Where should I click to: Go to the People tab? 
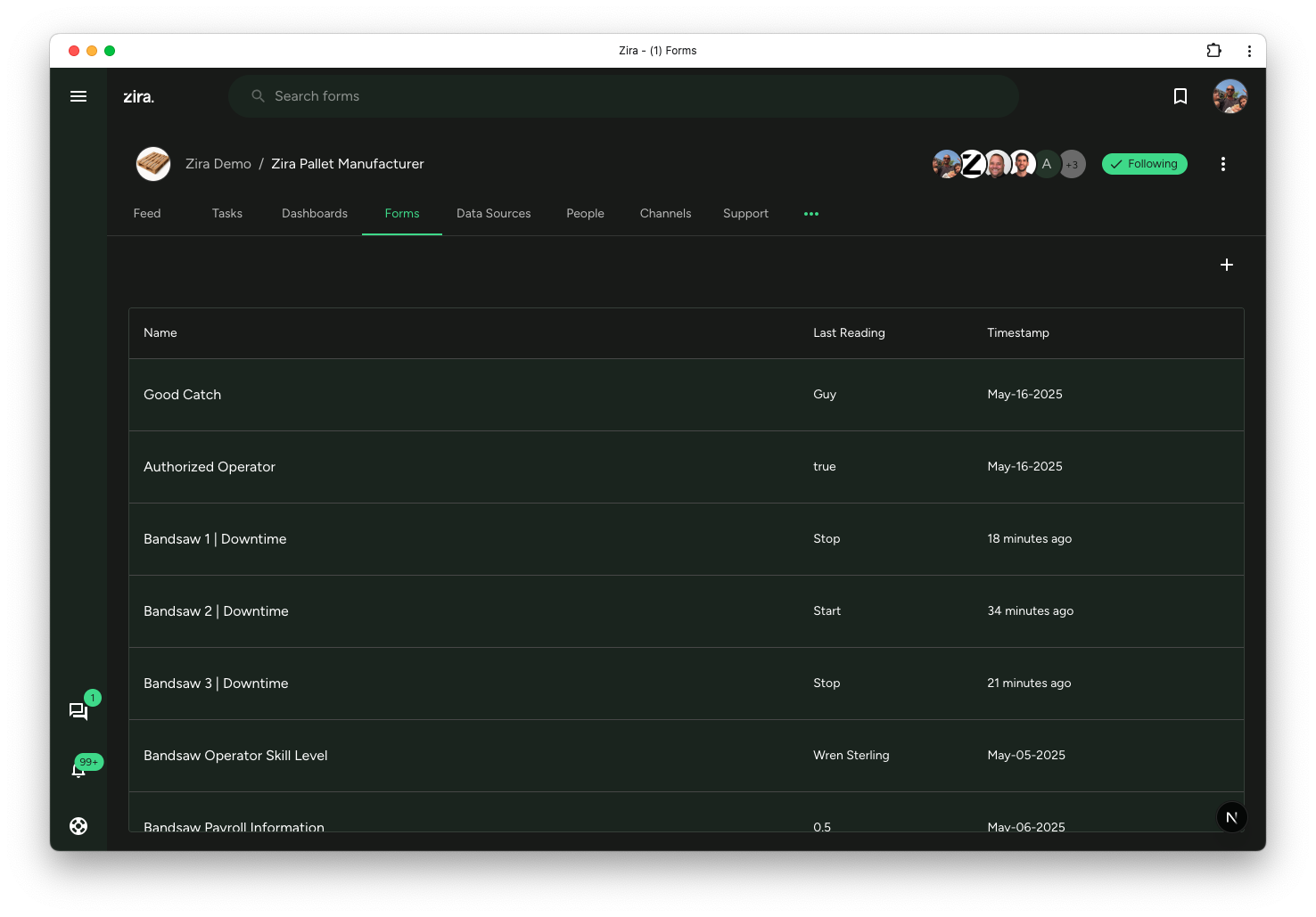pos(585,214)
